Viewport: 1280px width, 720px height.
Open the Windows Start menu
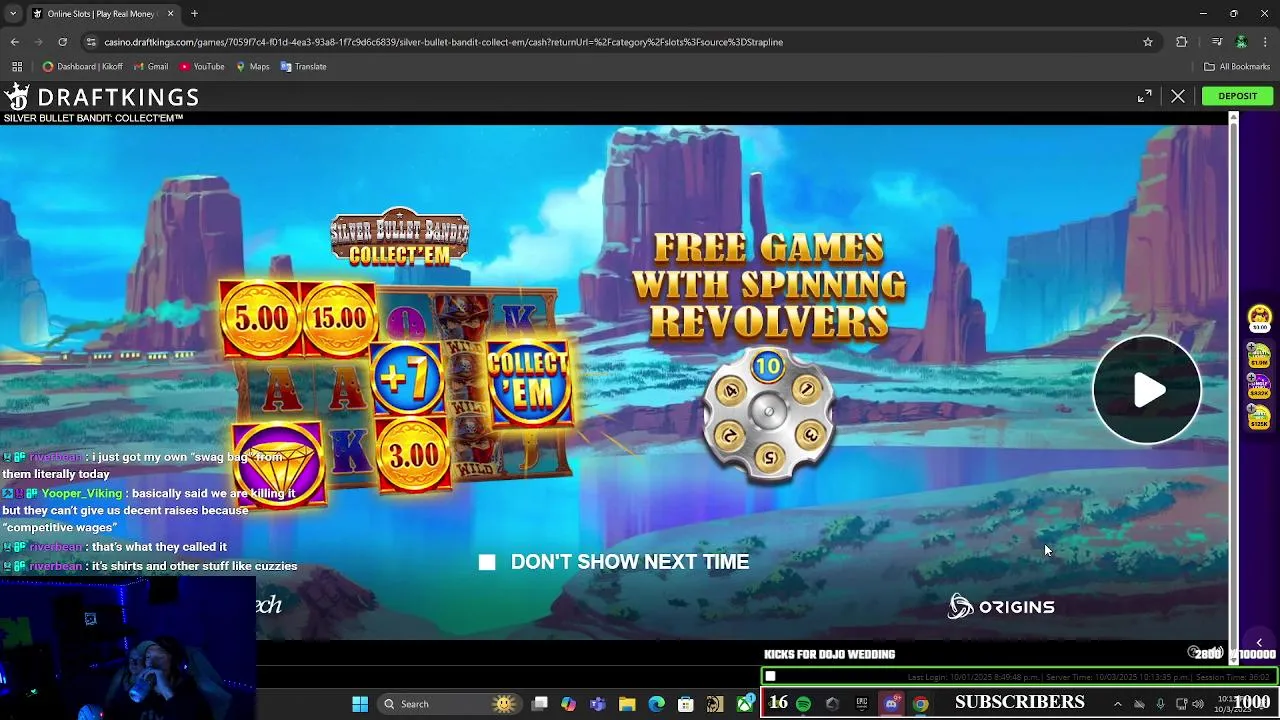point(360,704)
